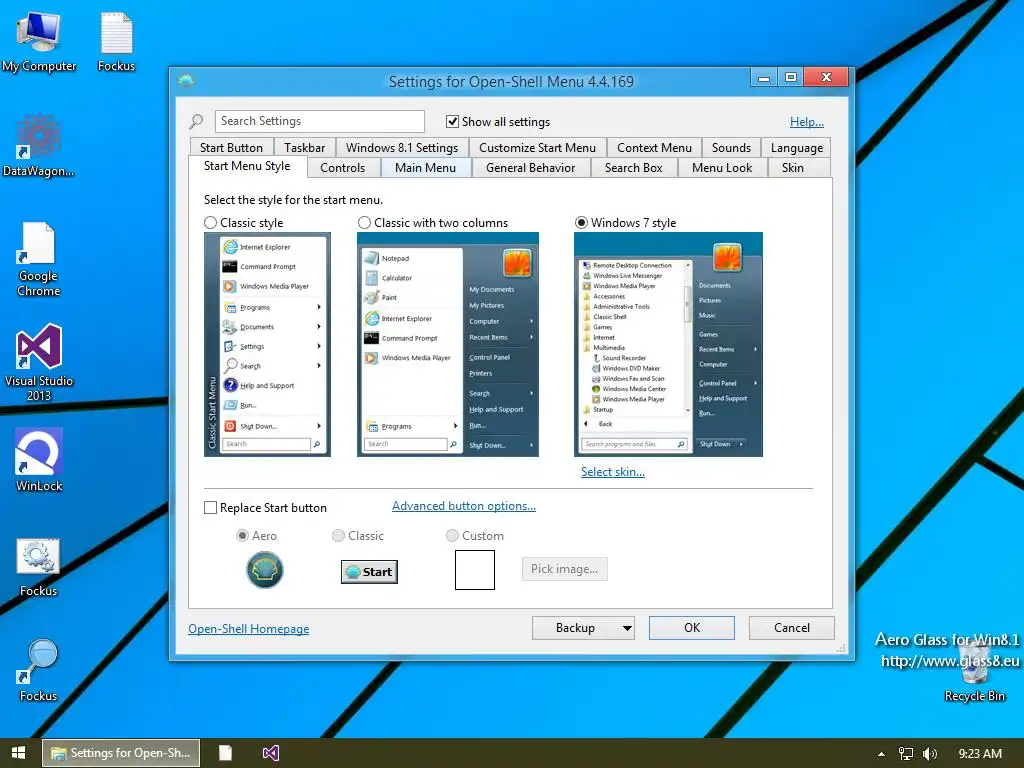
Task: Select the Recycle Bin desktop icon
Action: coord(974,673)
